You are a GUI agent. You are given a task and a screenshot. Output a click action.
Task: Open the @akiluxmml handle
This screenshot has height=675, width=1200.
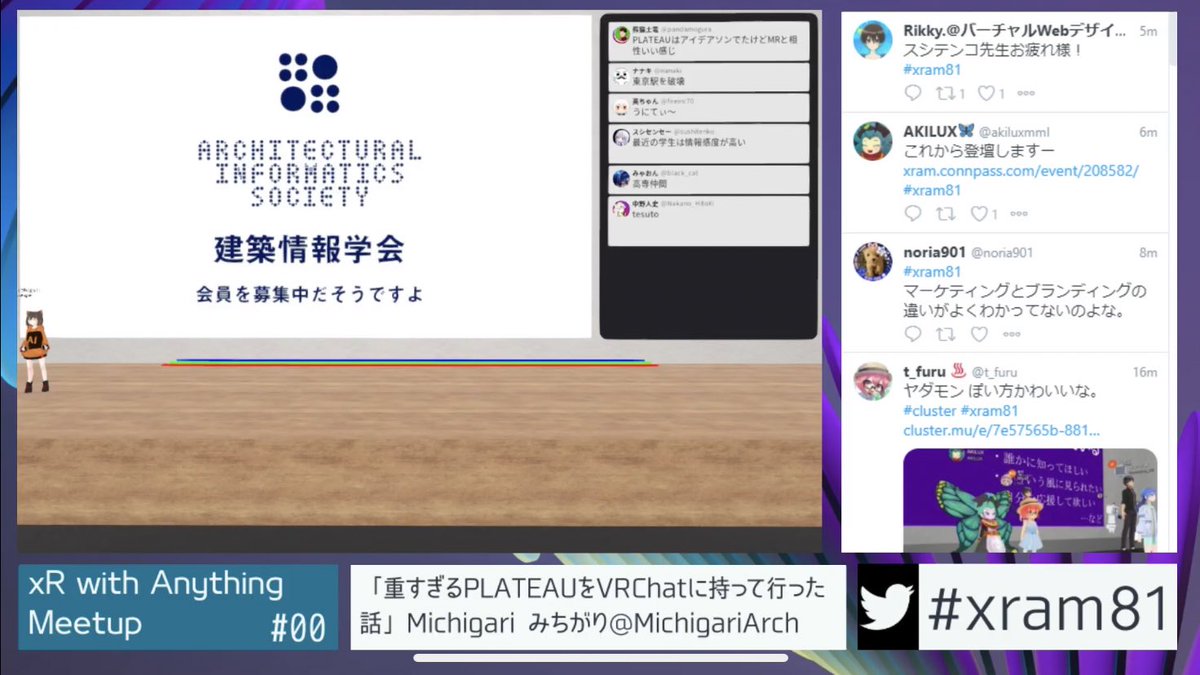pyautogui.click(x=1014, y=132)
